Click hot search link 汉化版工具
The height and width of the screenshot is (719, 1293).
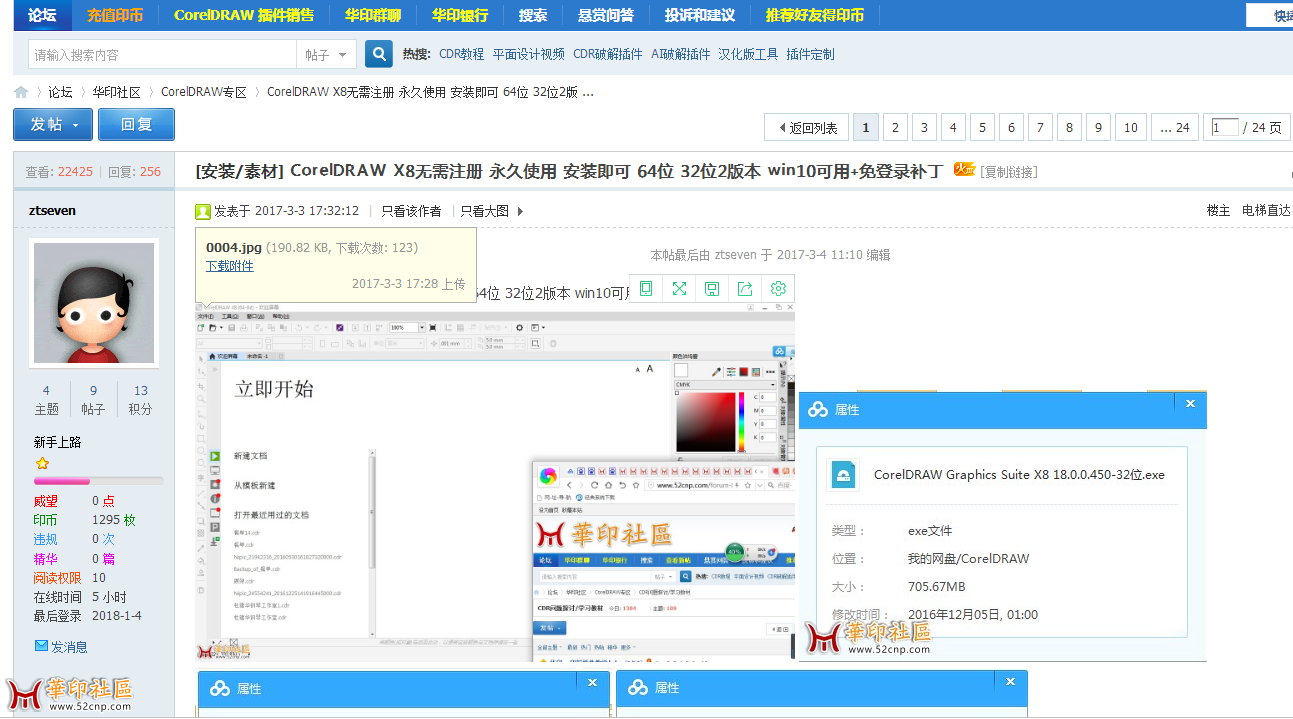[x=748, y=54]
